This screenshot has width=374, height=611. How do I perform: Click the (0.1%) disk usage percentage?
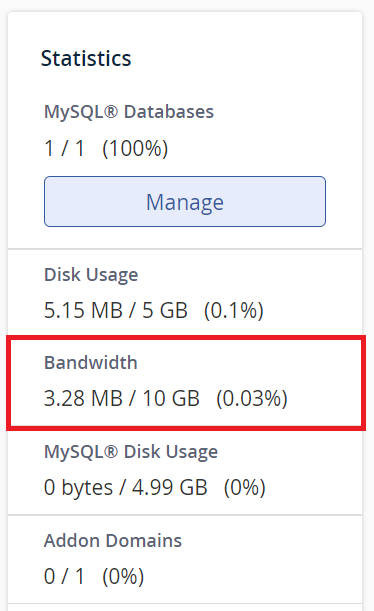(234, 311)
